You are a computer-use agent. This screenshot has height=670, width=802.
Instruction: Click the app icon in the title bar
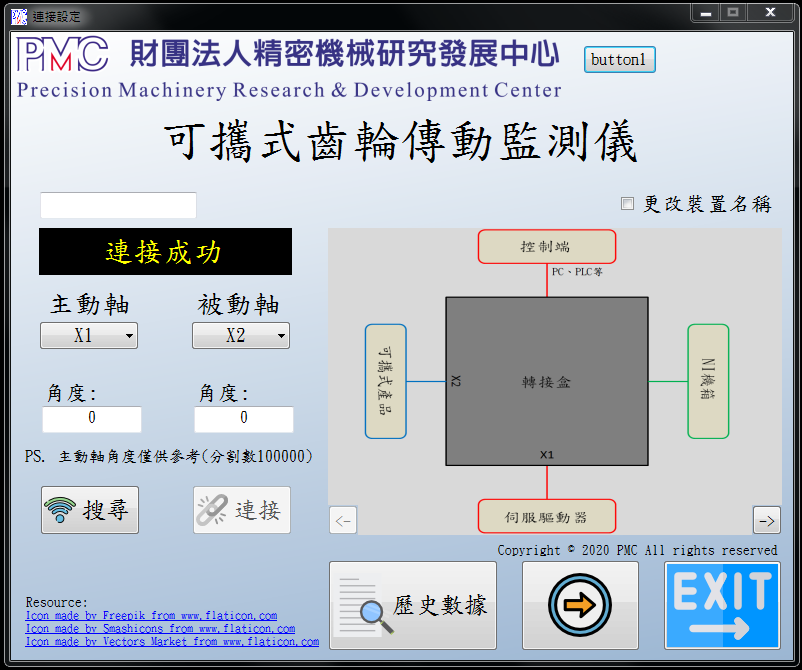[19, 16]
